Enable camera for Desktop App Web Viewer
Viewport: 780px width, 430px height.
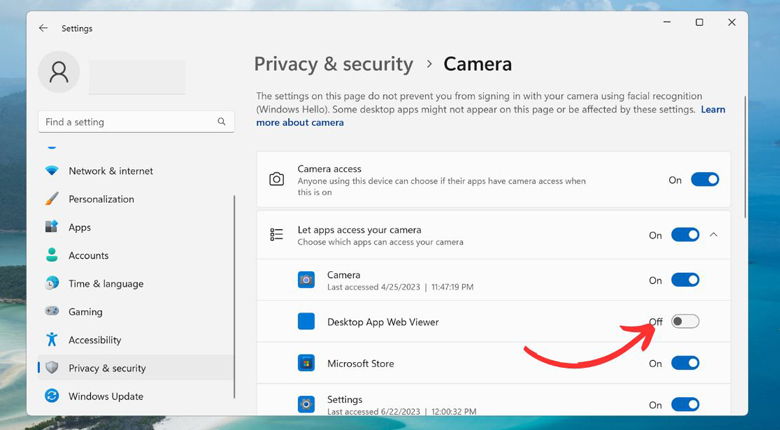[x=685, y=322]
